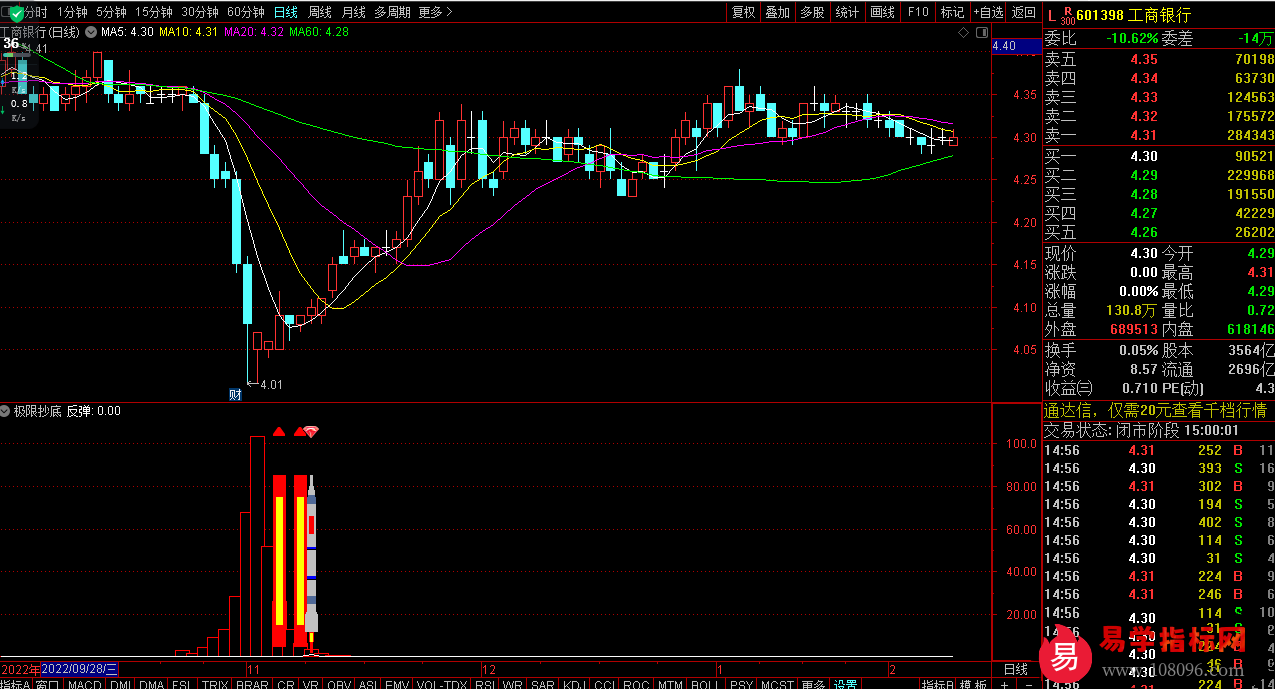Click 买五 price 4.26
Screen dimensions: 1275x689
click(x=1144, y=231)
